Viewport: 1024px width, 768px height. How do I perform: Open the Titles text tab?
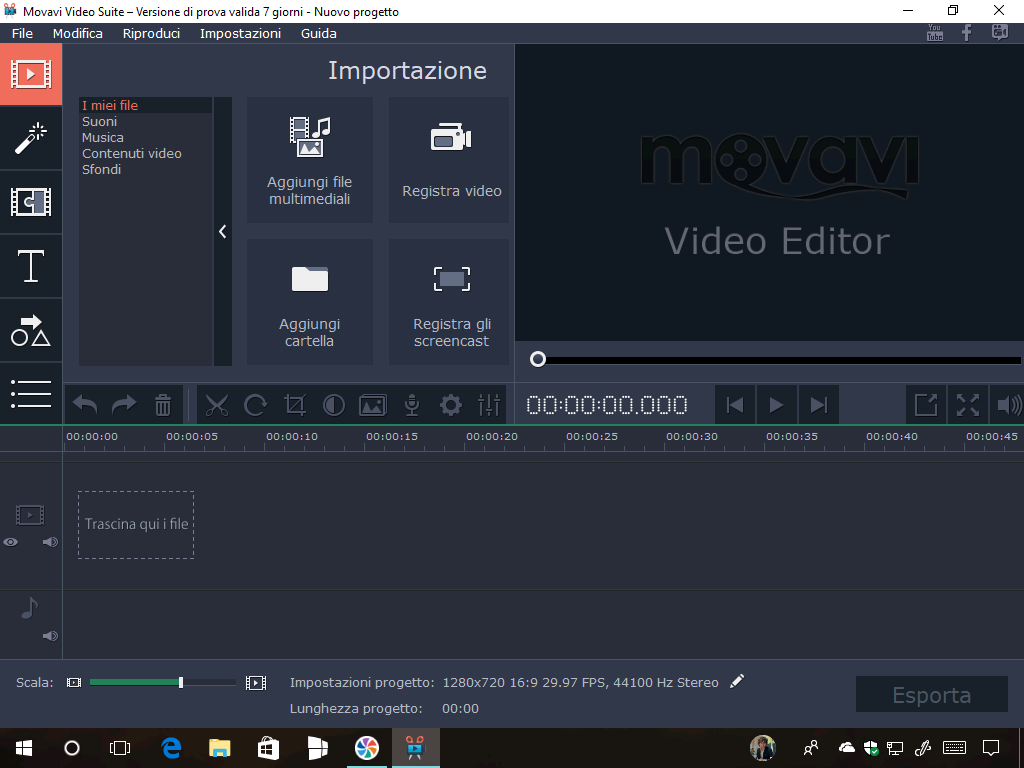click(x=31, y=266)
